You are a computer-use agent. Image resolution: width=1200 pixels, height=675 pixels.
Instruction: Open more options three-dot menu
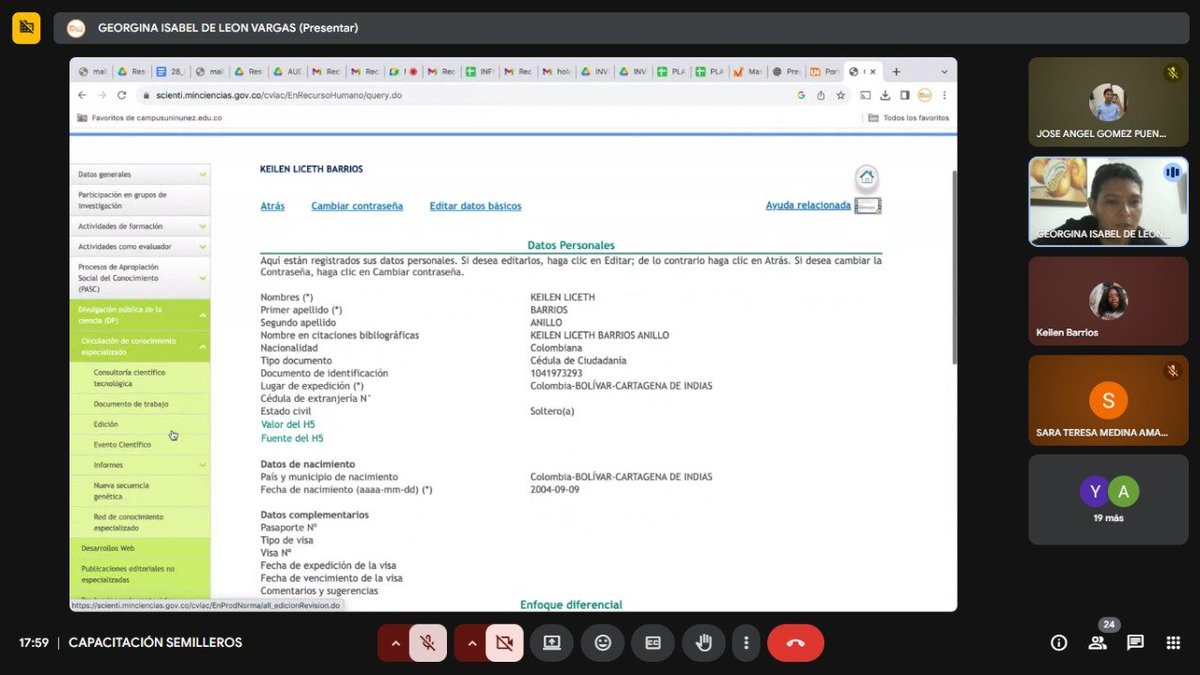(x=745, y=643)
